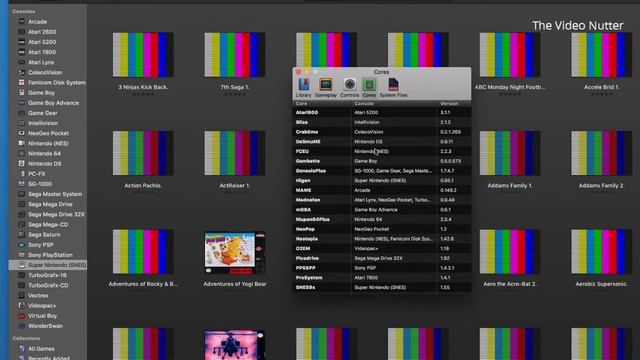Open All Games collection

[48, 349]
